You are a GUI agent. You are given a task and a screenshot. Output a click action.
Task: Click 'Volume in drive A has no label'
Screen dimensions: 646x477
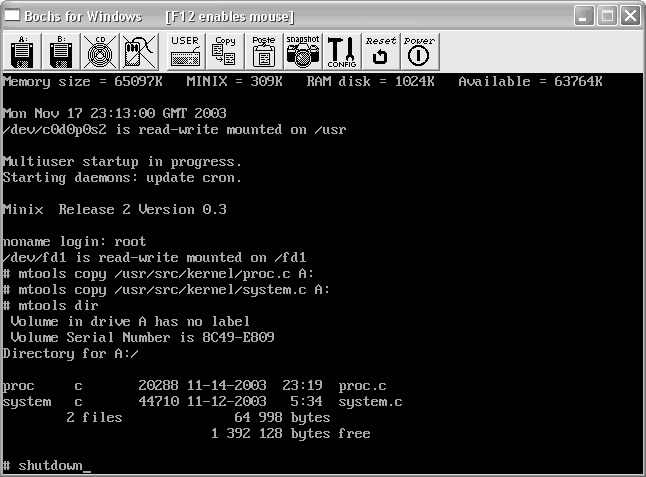point(130,321)
